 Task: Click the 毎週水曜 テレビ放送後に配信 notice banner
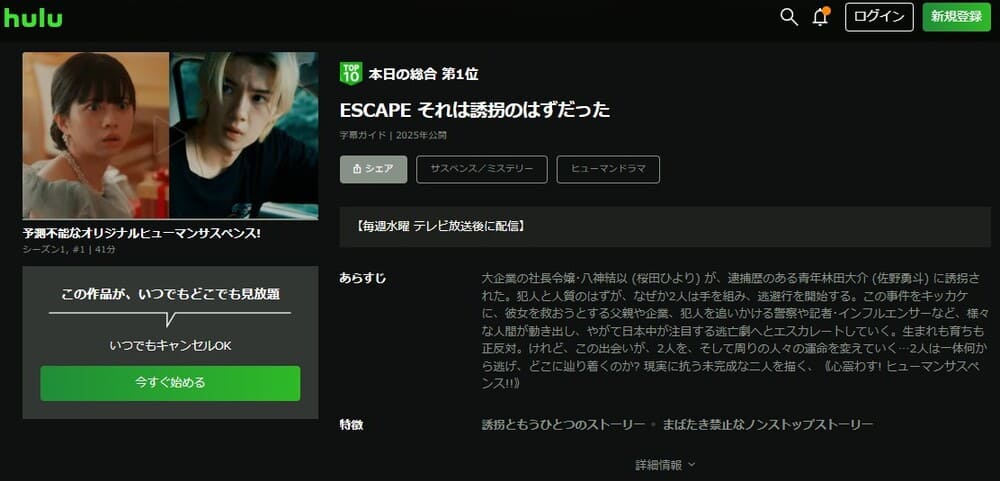coord(665,226)
